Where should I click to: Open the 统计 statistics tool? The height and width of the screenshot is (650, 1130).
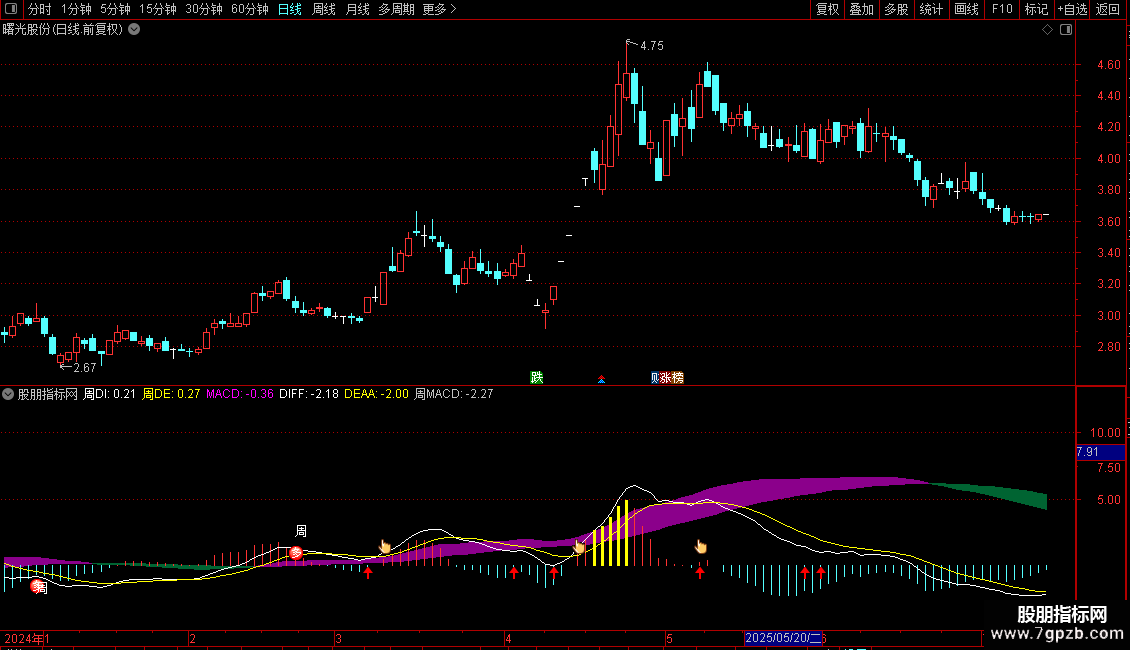[930, 9]
